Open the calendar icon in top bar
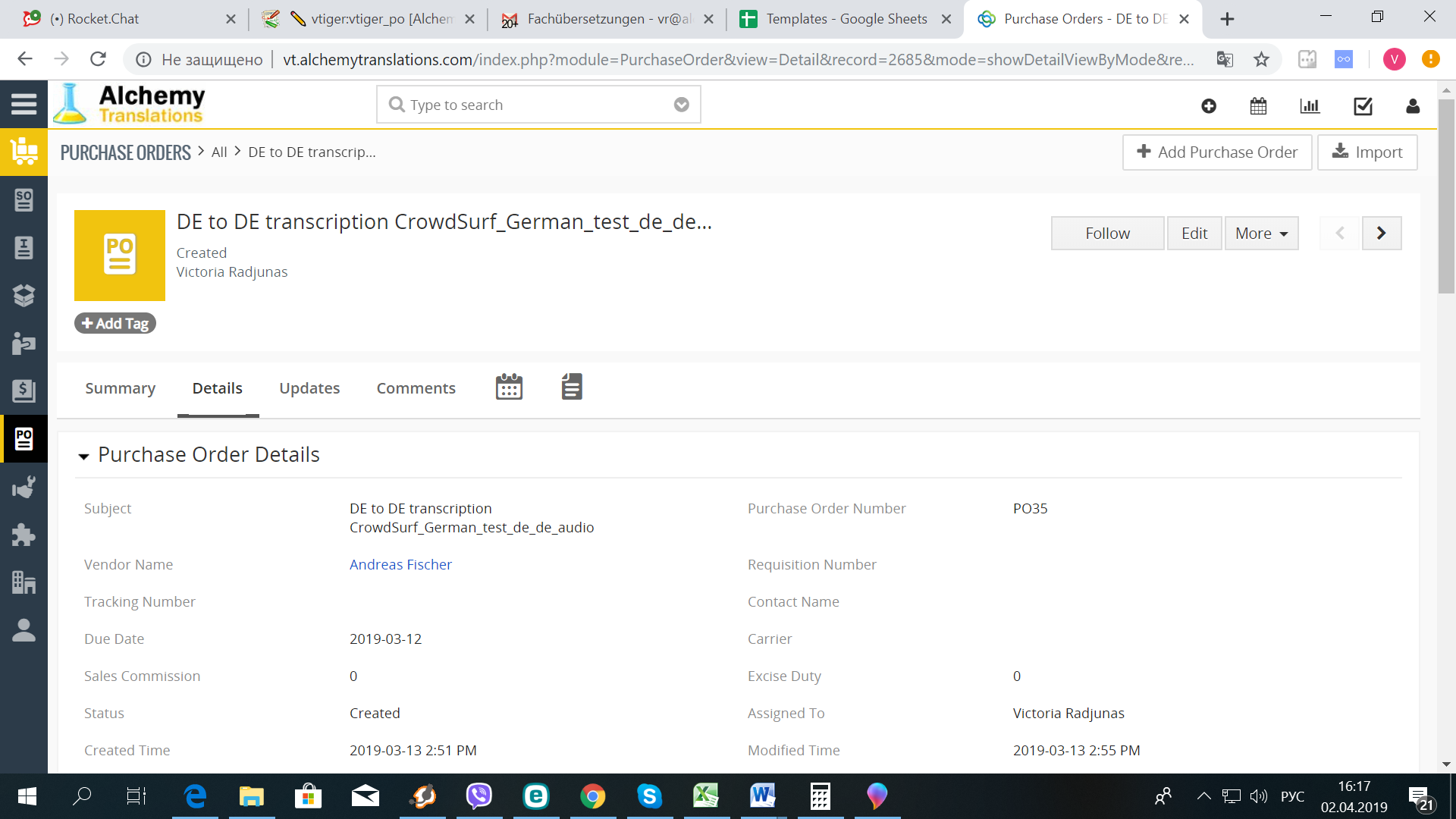The width and height of the screenshot is (1456, 819). [1258, 106]
